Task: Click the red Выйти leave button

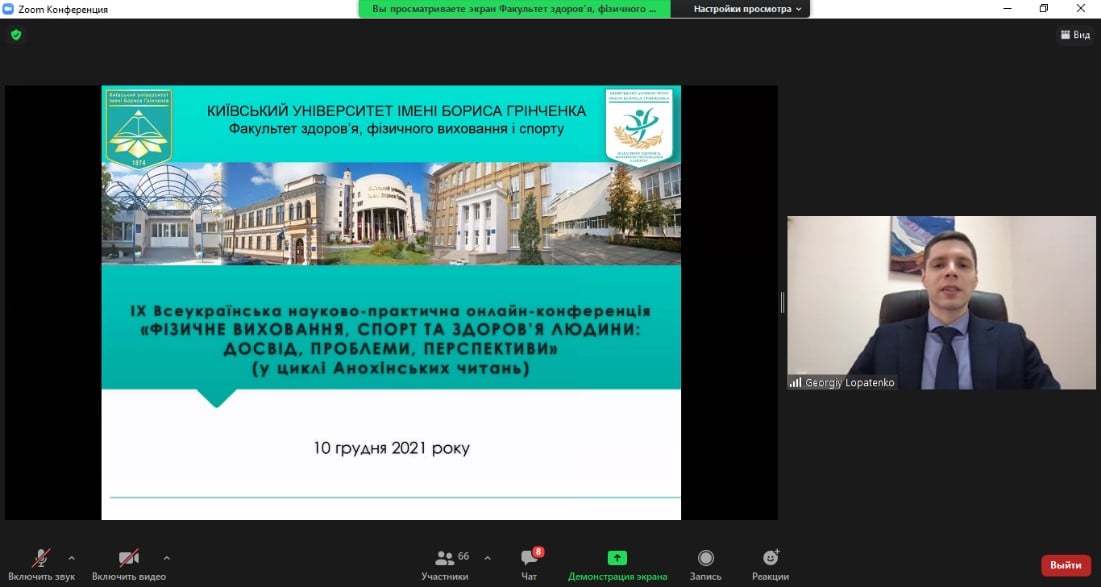Action: tap(1066, 565)
